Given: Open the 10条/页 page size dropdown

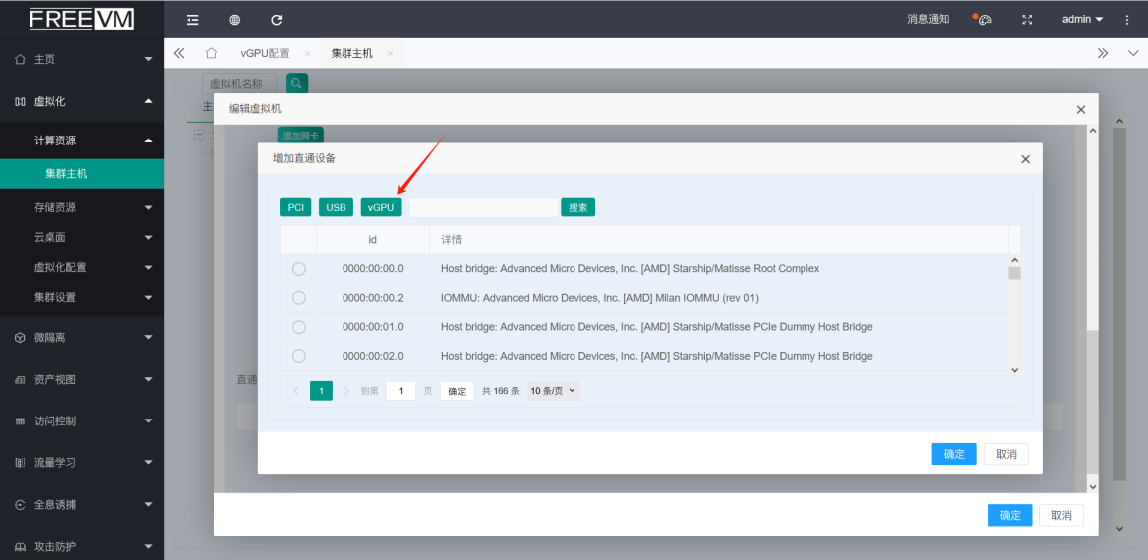Looking at the screenshot, I should 553,391.
